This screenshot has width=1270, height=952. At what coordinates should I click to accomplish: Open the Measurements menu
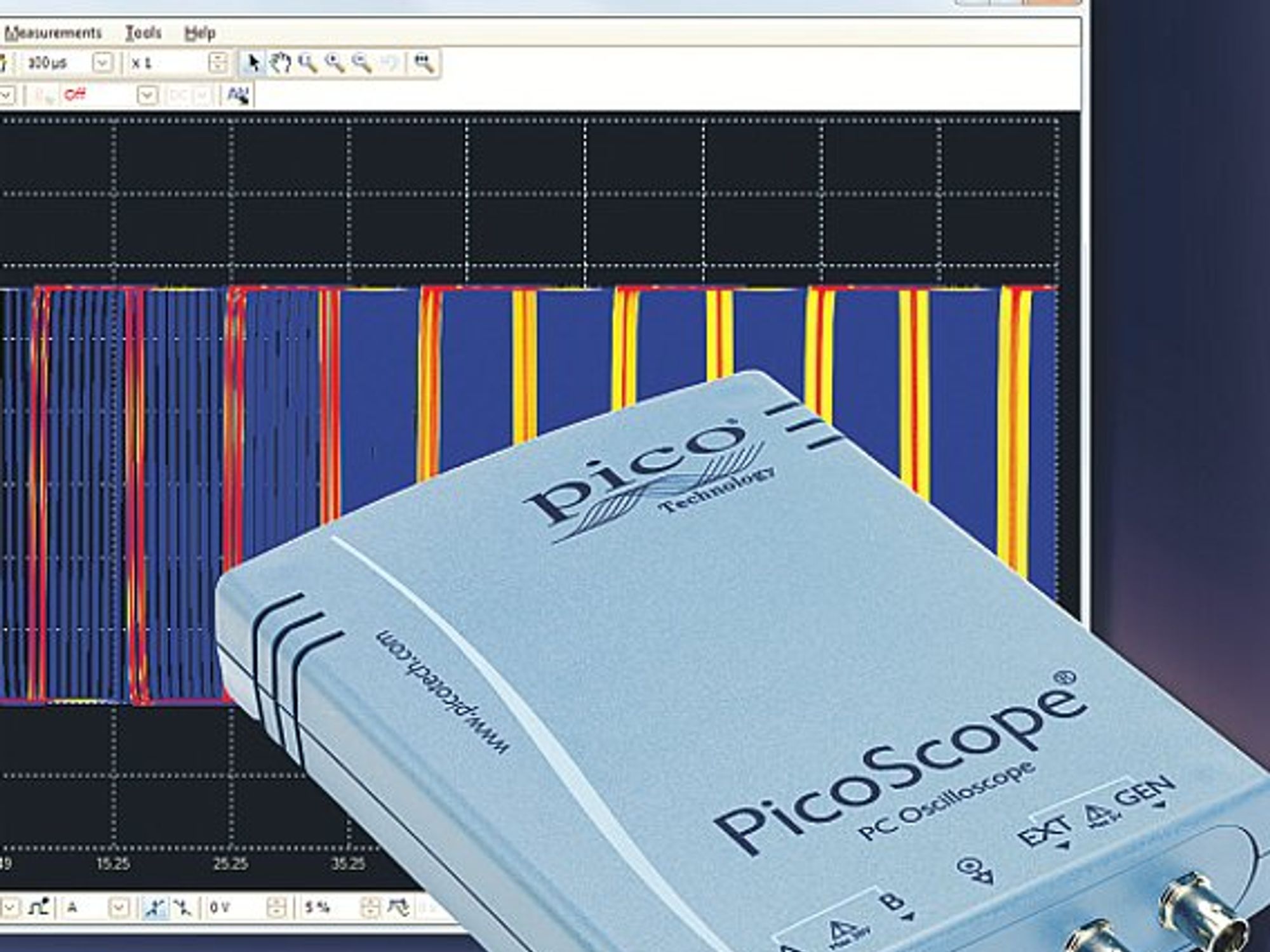[x=53, y=32]
